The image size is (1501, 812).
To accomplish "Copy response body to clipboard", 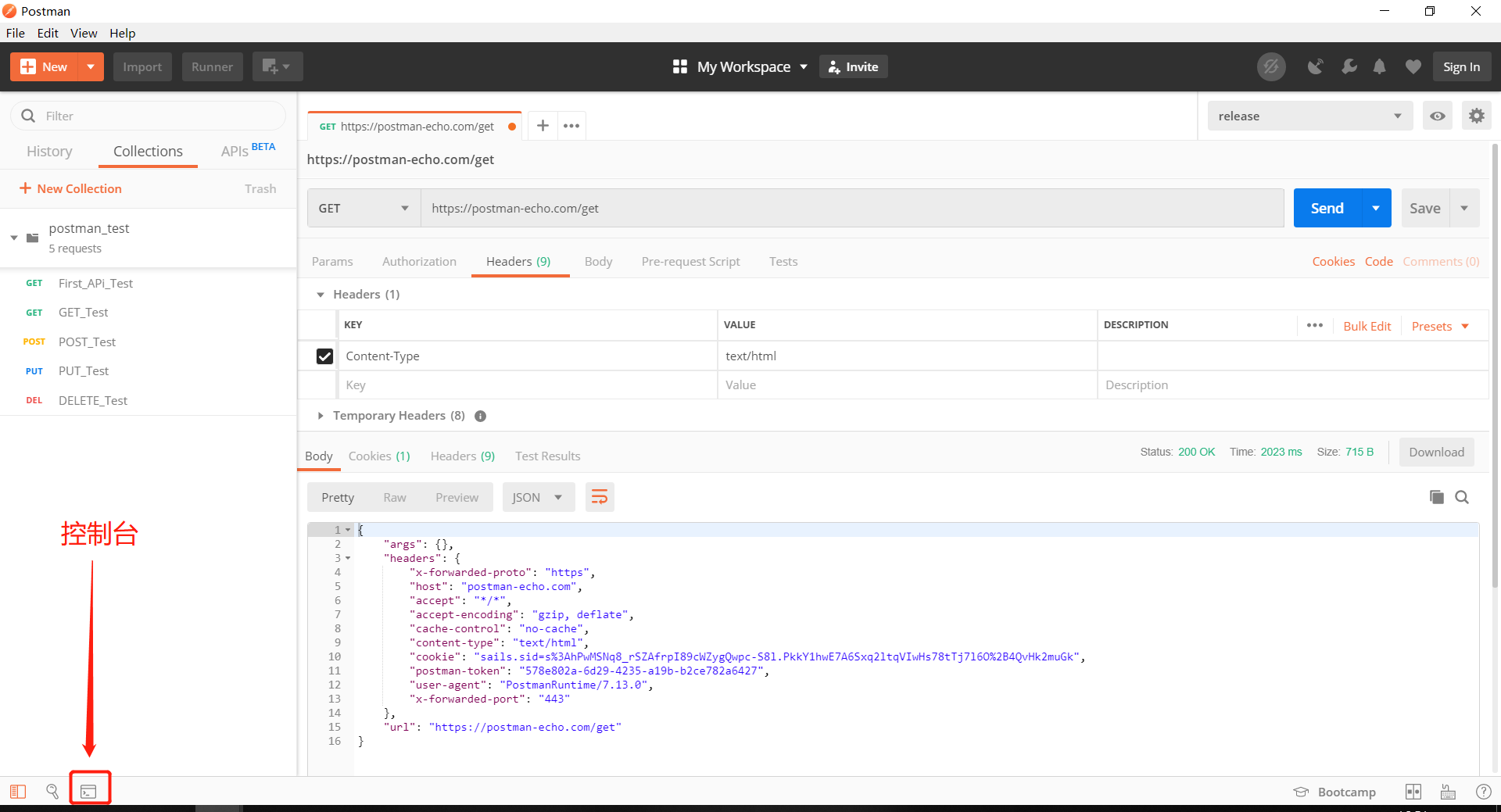I will coord(1436,497).
